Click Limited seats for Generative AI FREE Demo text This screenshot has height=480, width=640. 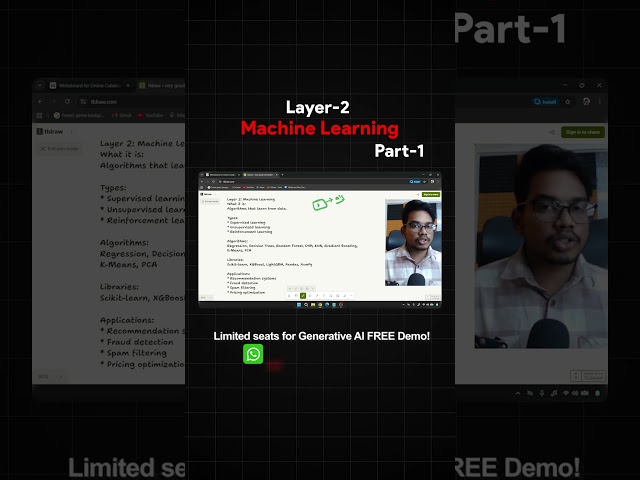point(322,336)
